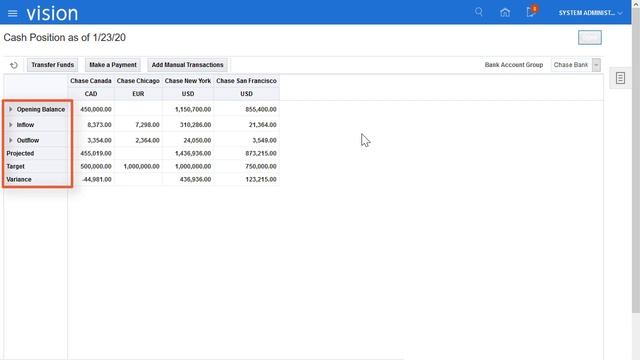Open the notifications flag icon

click(531, 11)
